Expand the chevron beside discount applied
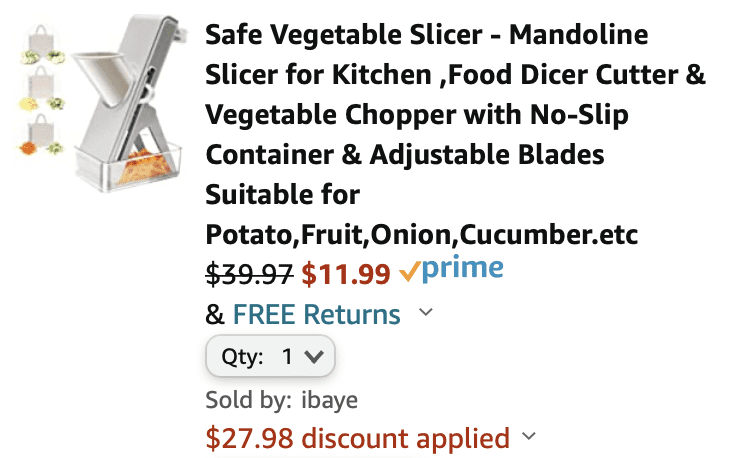The width and height of the screenshot is (736, 458). click(529, 436)
